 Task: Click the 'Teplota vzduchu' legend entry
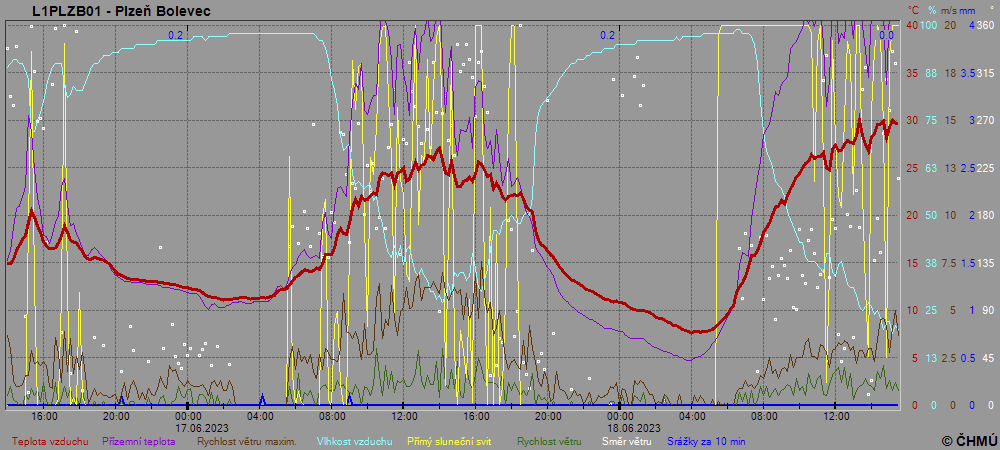(x=50, y=441)
